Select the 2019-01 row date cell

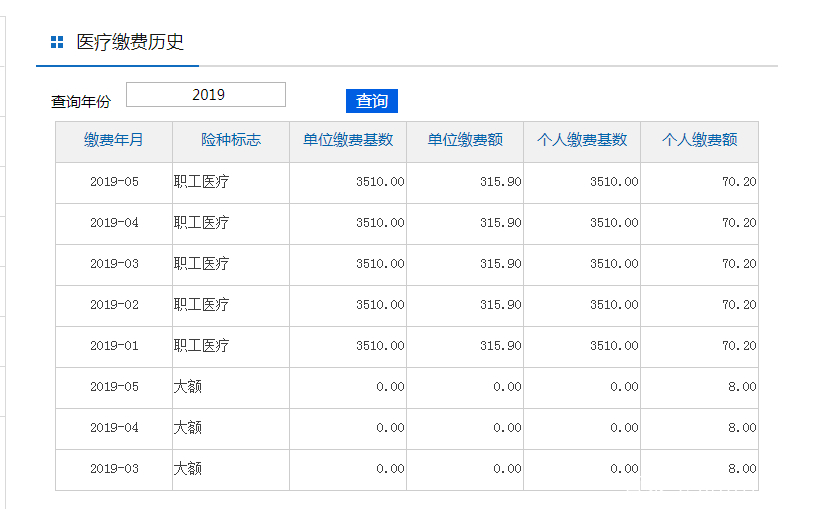[x=114, y=346]
